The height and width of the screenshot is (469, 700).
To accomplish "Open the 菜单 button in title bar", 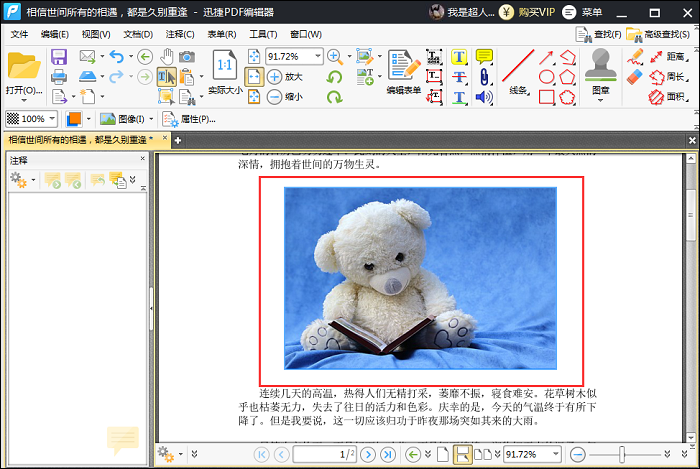I will [582, 12].
